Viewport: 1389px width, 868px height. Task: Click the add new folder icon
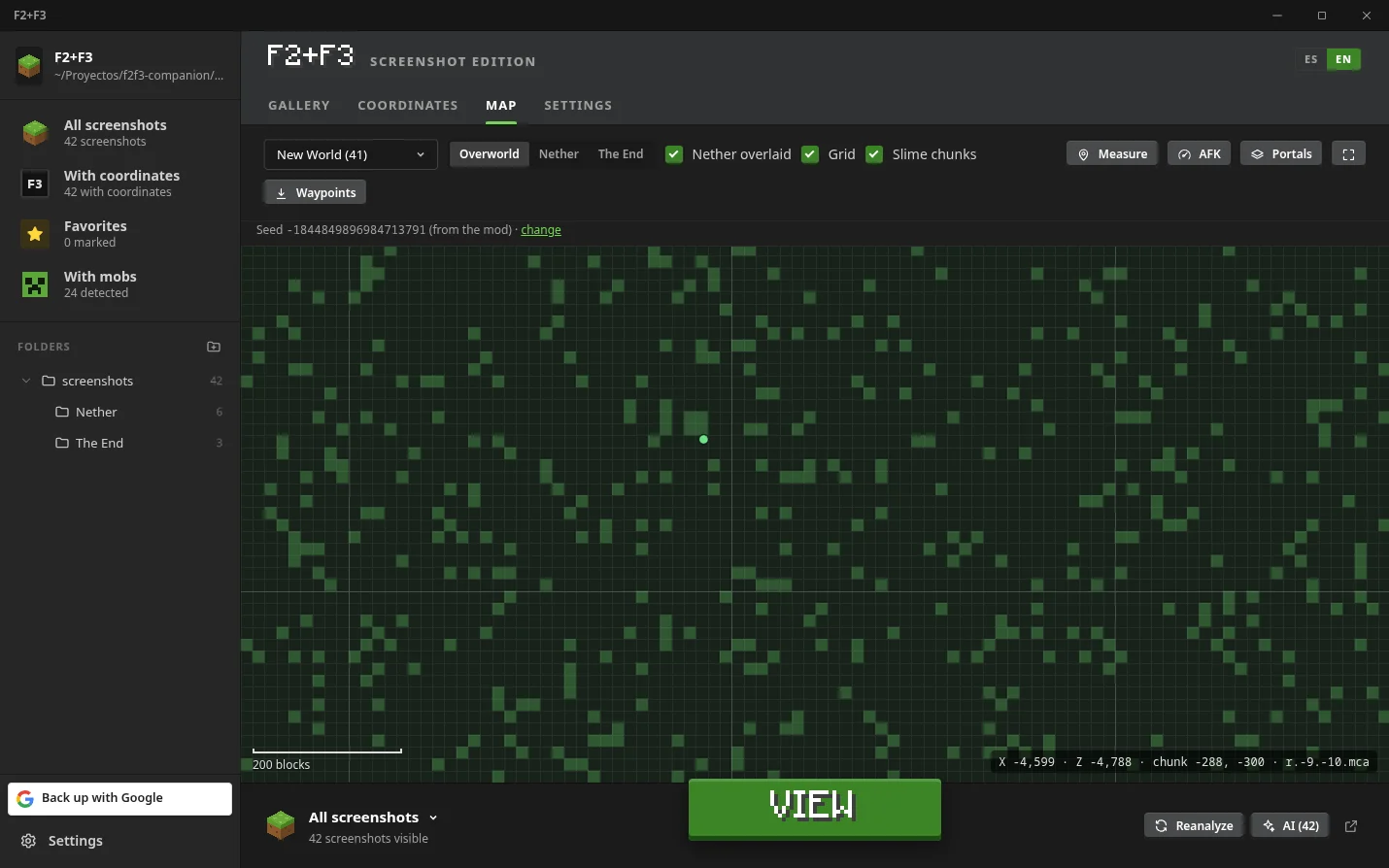[214, 347]
